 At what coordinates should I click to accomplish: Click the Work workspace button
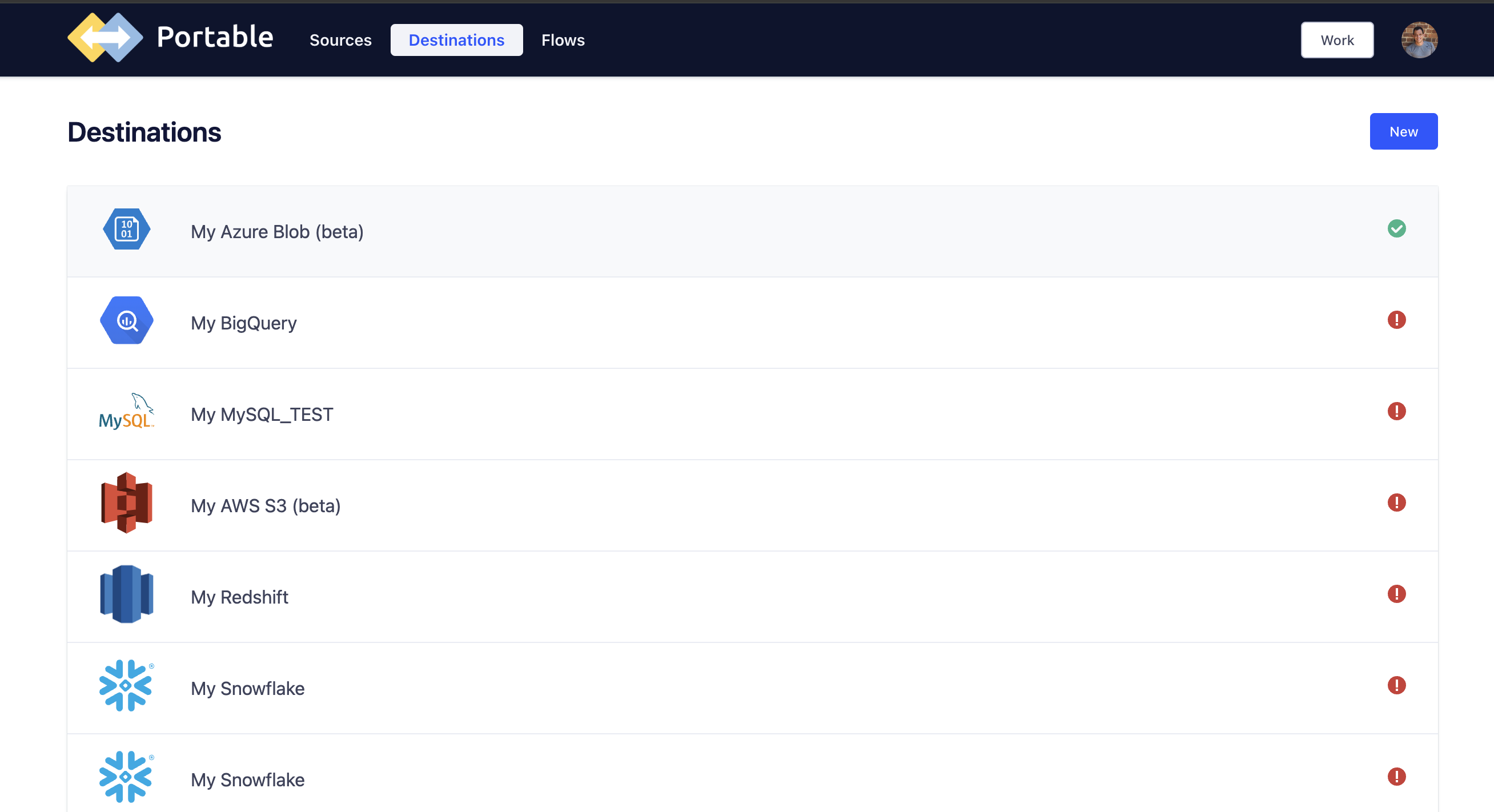(x=1337, y=40)
